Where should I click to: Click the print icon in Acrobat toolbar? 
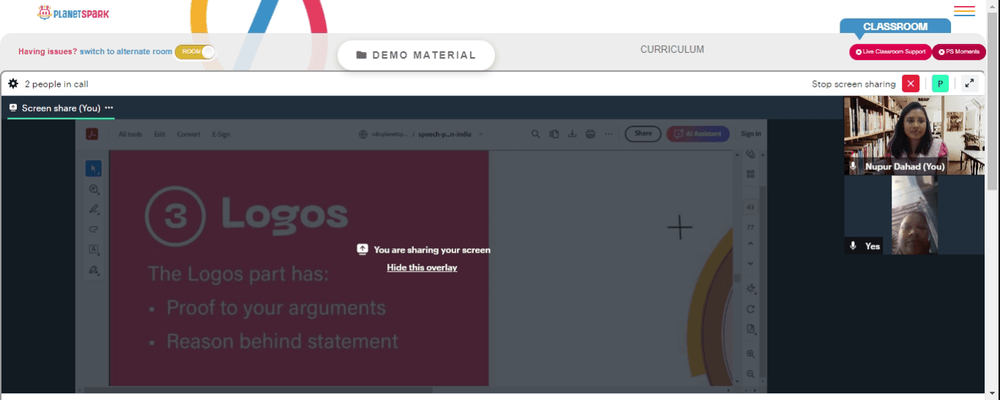tap(591, 134)
